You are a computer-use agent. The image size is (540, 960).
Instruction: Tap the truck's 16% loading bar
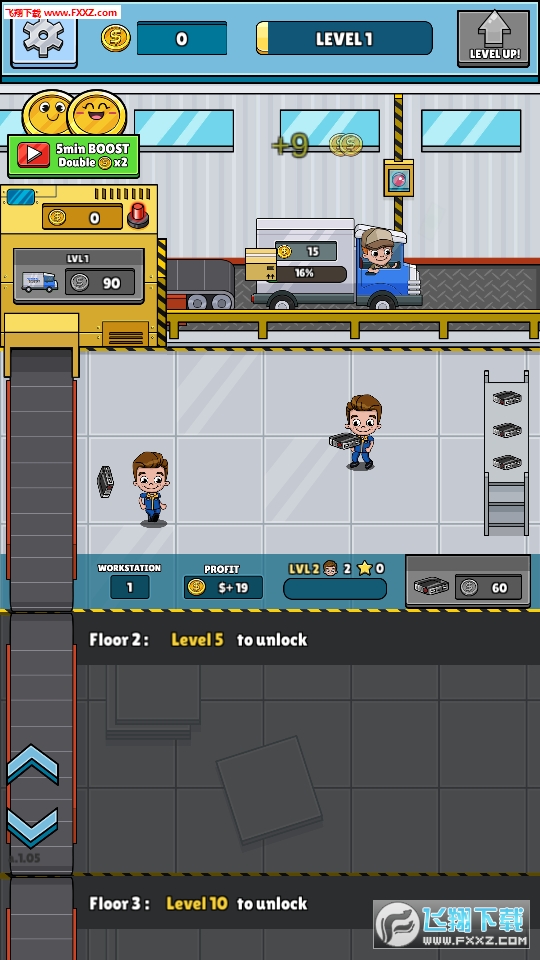[310, 274]
